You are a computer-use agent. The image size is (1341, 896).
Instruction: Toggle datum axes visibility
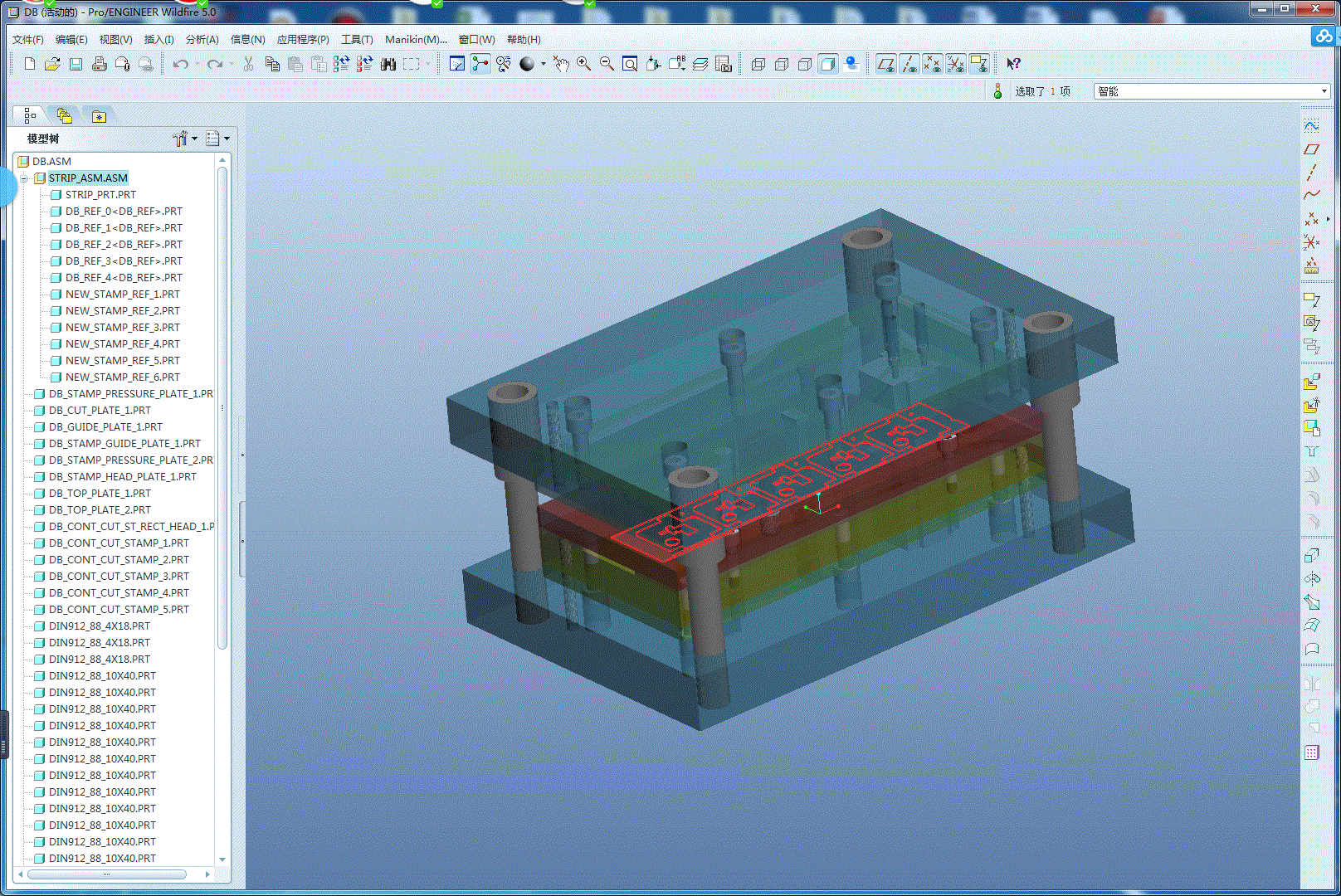click(x=909, y=64)
